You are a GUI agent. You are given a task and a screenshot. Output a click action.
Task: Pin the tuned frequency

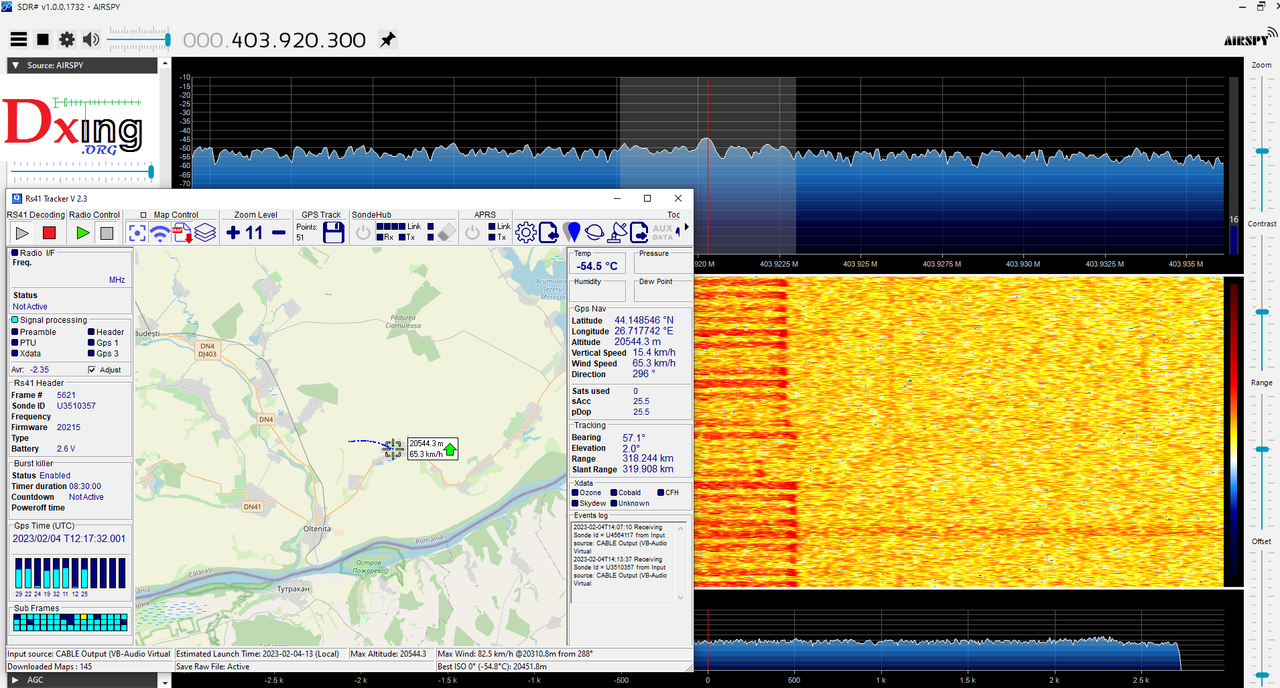[387, 40]
